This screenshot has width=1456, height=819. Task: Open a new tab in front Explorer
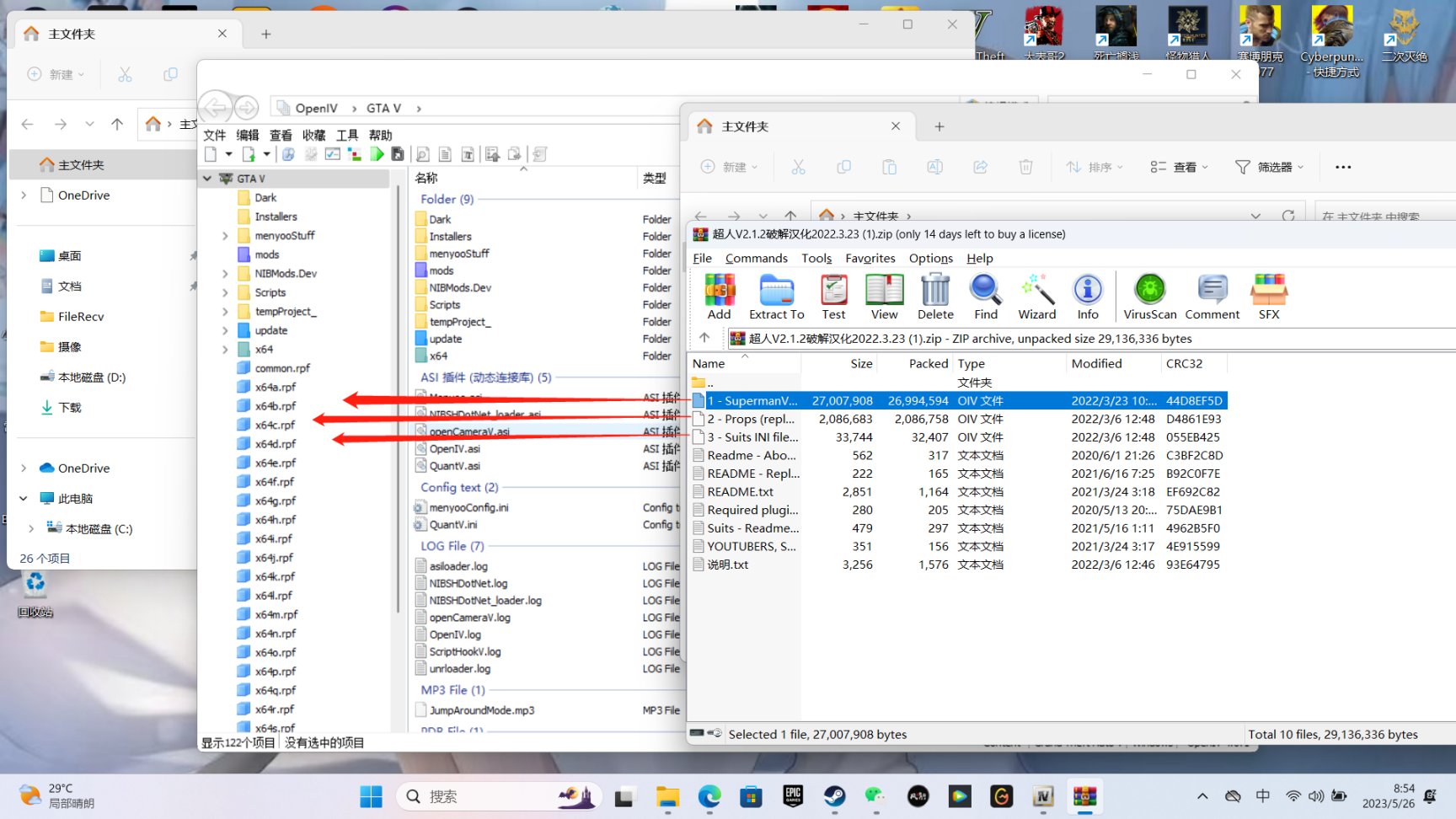pos(939,126)
